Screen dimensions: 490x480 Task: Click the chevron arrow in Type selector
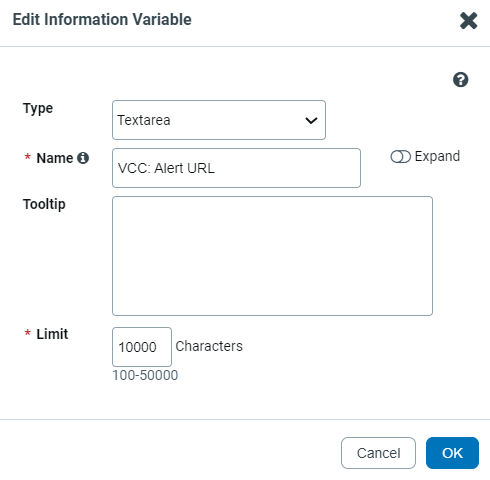311,120
